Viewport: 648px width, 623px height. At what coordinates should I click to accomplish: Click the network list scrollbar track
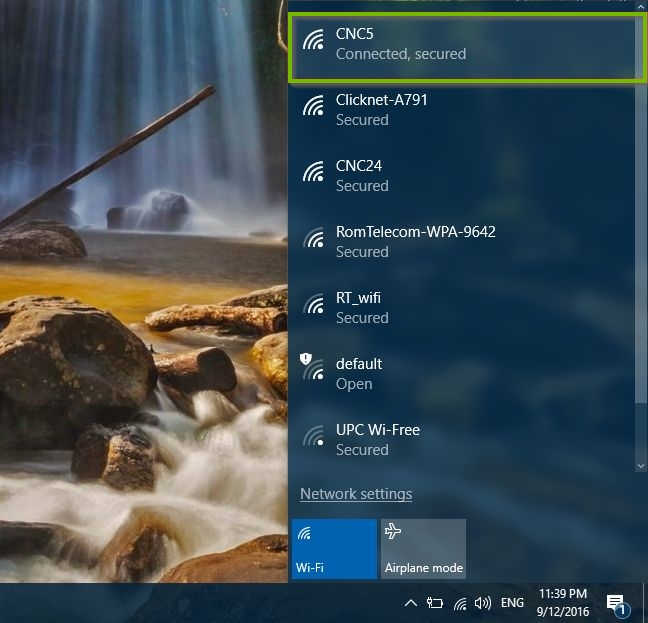(641, 432)
